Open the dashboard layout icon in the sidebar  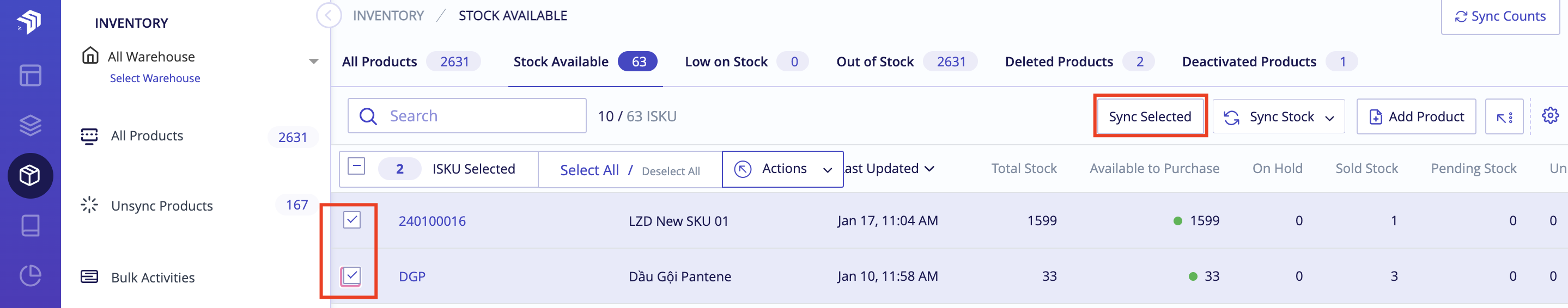point(30,76)
